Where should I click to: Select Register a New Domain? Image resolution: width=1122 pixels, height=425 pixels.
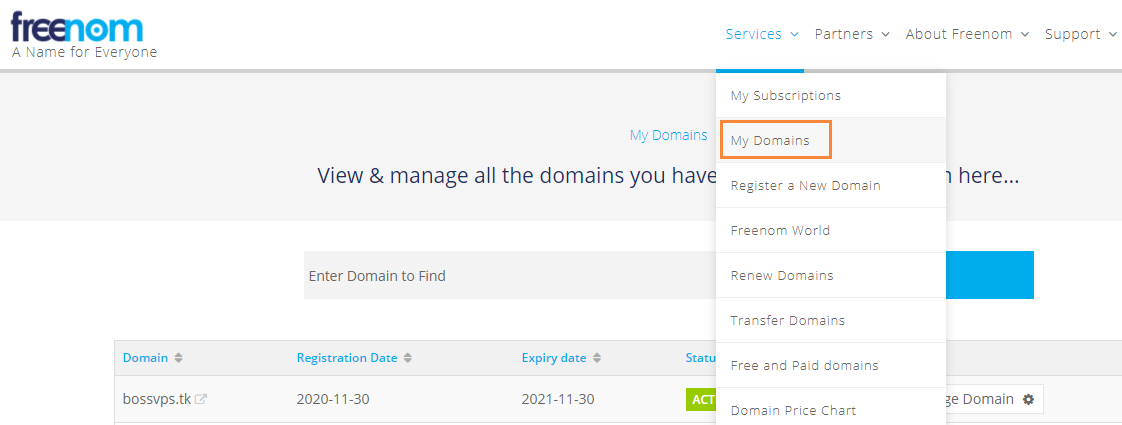pyautogui.click(x=806, y=186)
